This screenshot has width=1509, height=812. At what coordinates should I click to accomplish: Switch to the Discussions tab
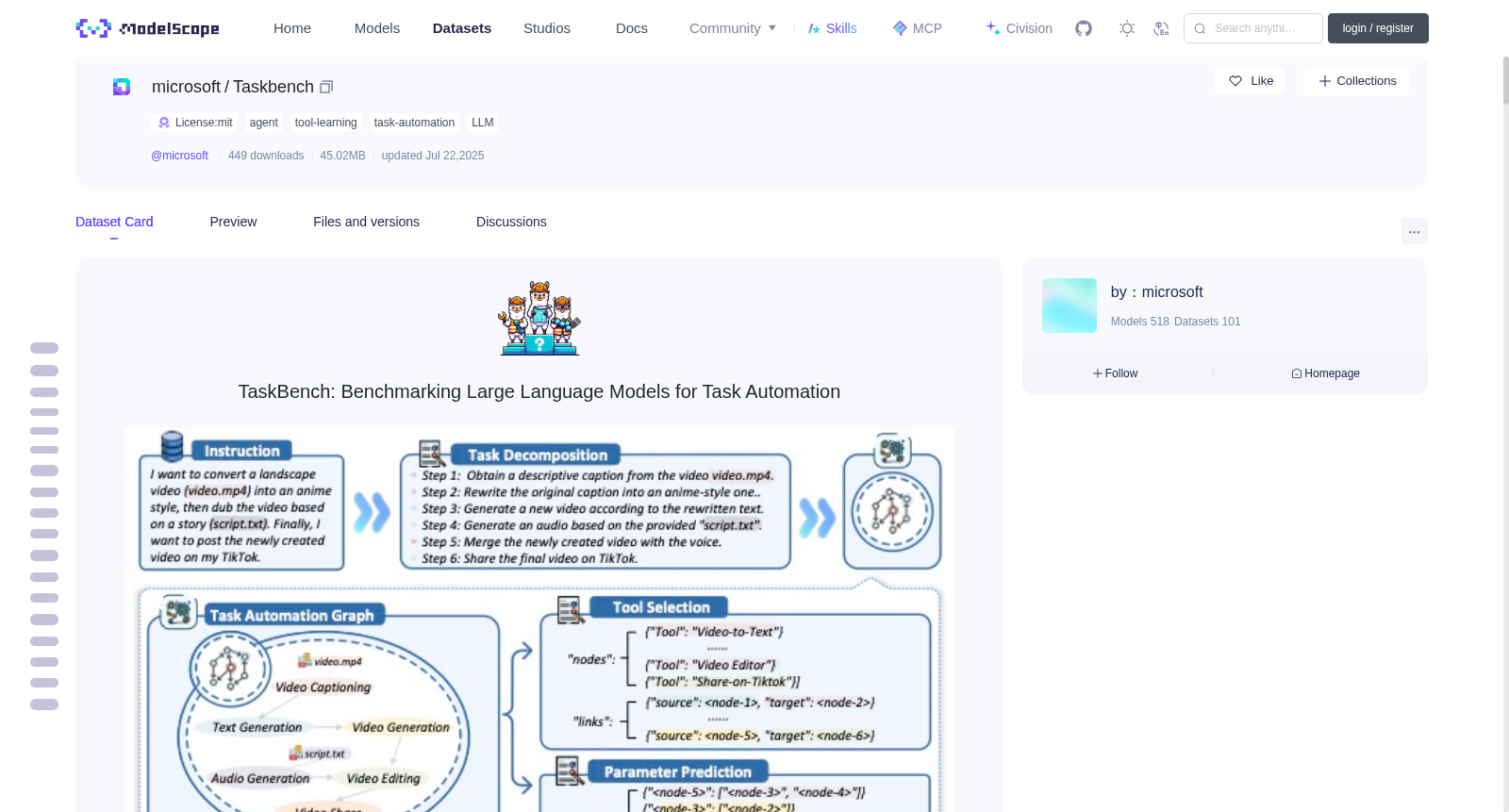(511, 222)
